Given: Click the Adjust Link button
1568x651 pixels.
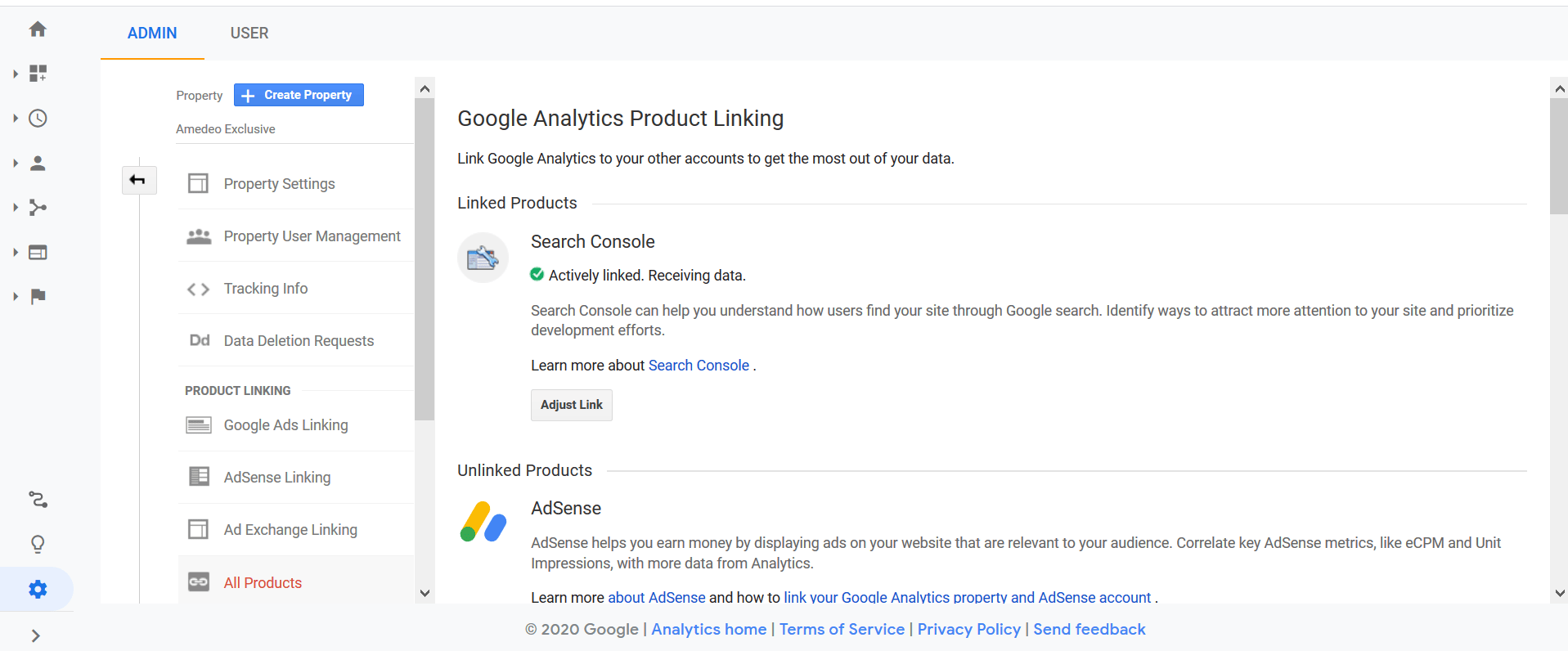Looking at the screenshot, I should click(x=571, y=405).
